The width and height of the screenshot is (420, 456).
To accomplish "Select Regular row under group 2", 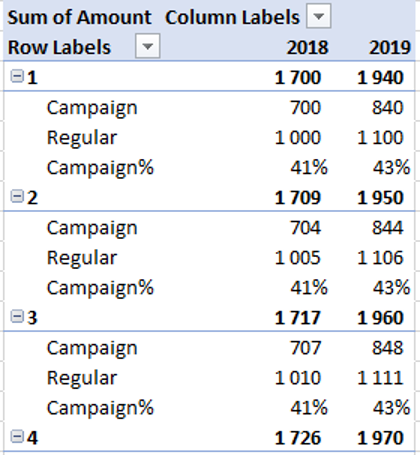I will (x=82, y=259).
